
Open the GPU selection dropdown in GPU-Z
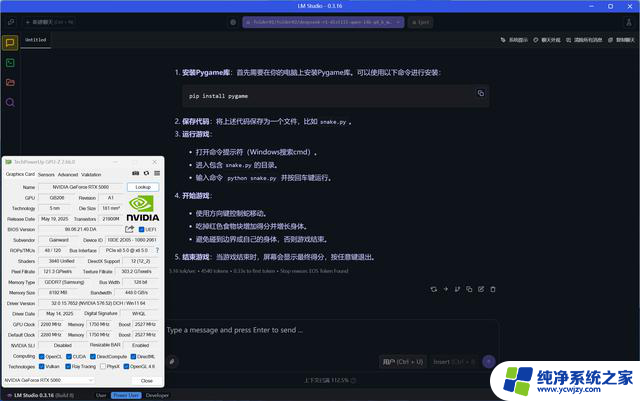click(49, 380)
